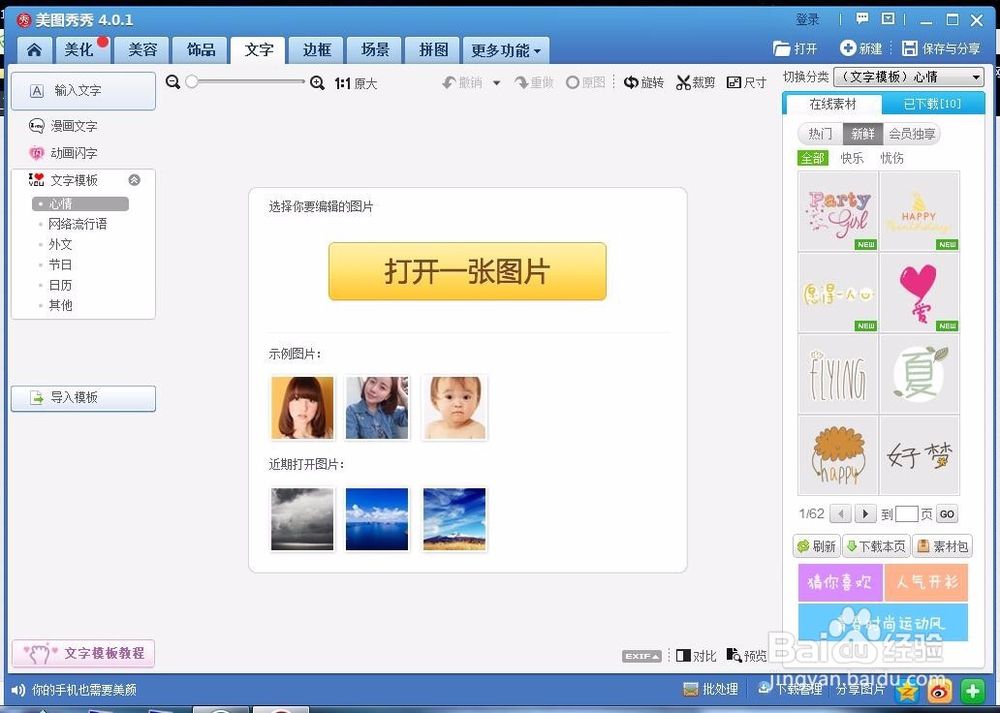
Task: Switch to the 边框 ribbon tab
Action: pos(316,48)
